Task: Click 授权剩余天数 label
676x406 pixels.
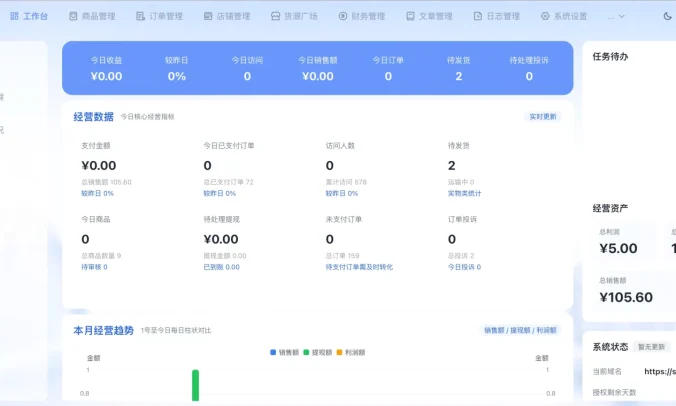Action: tap(614, 393)
